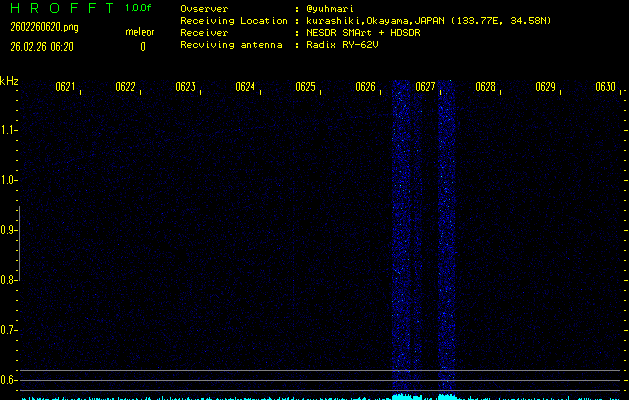Select the 0627 time marker
The width and height of the screenshot is (629, 400).
(425, 87)
